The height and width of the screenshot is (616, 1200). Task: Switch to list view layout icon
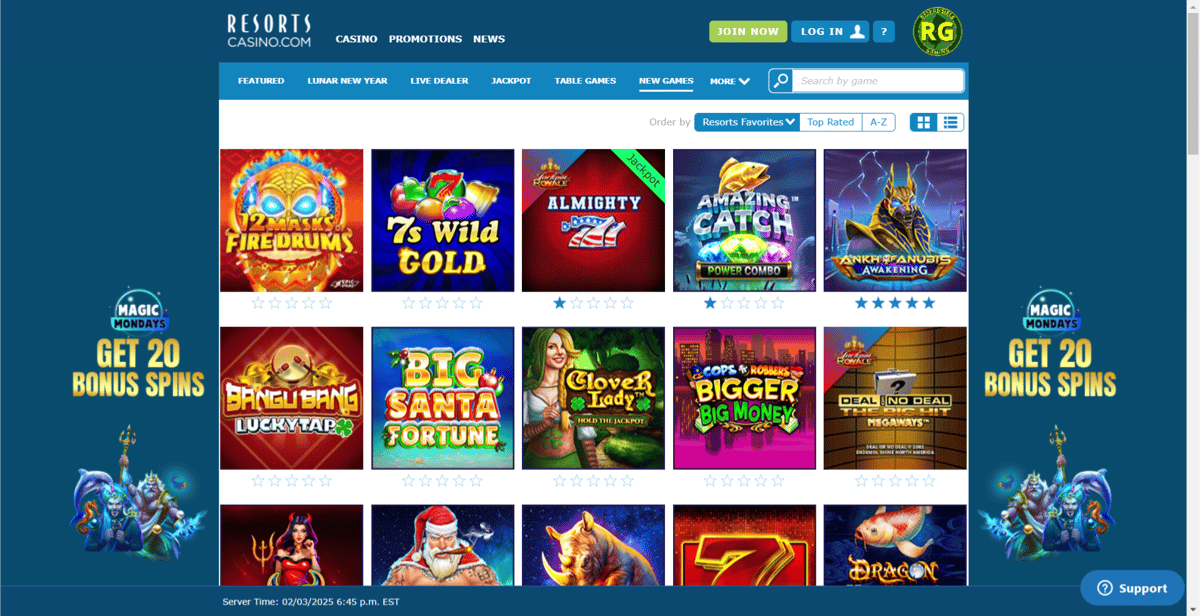pos(950,122)
